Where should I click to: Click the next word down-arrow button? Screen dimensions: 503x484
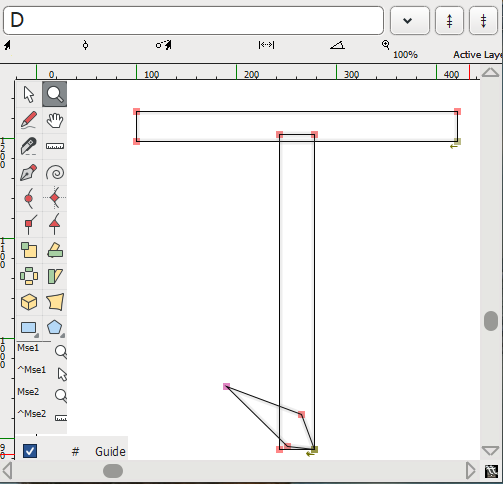[x=483, y=21]
